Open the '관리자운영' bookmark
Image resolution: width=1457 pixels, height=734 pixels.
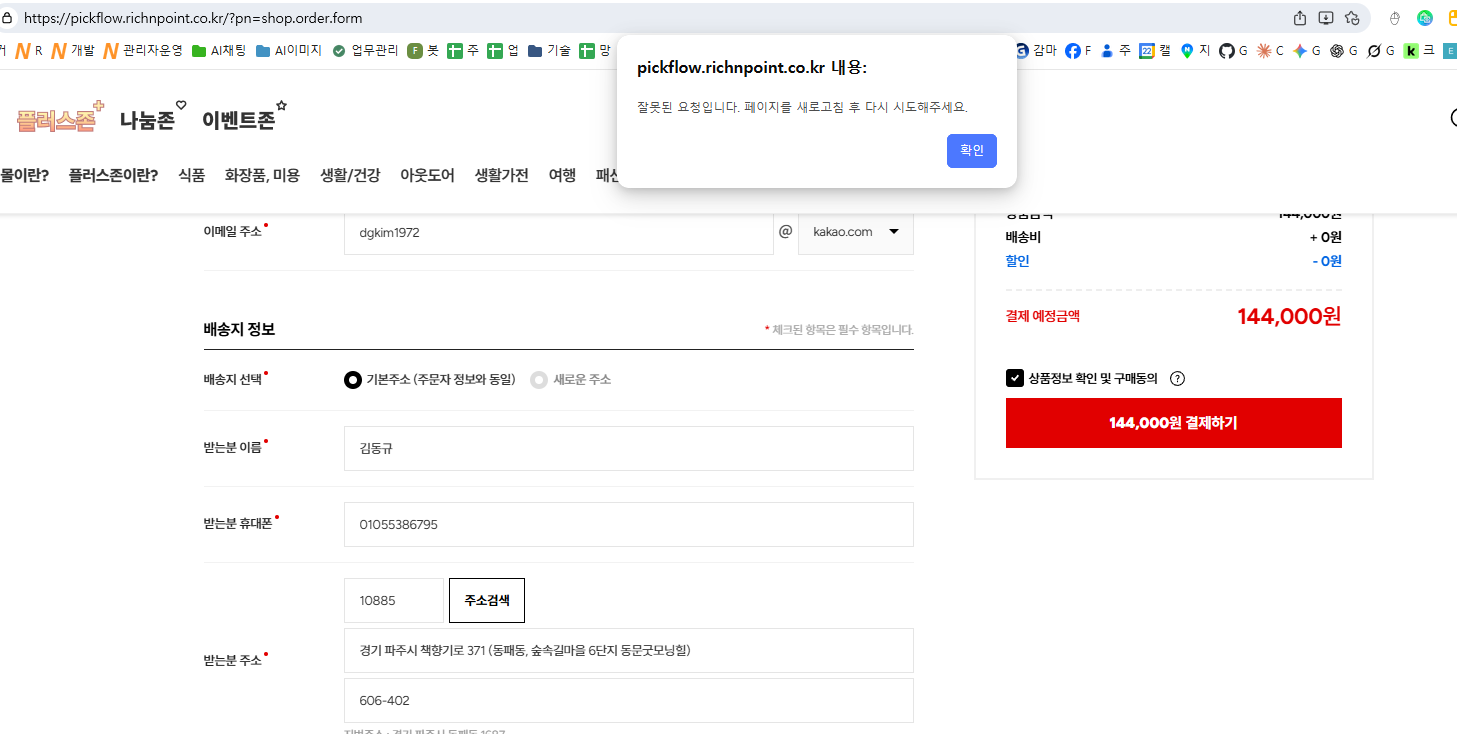pos(143,50)
